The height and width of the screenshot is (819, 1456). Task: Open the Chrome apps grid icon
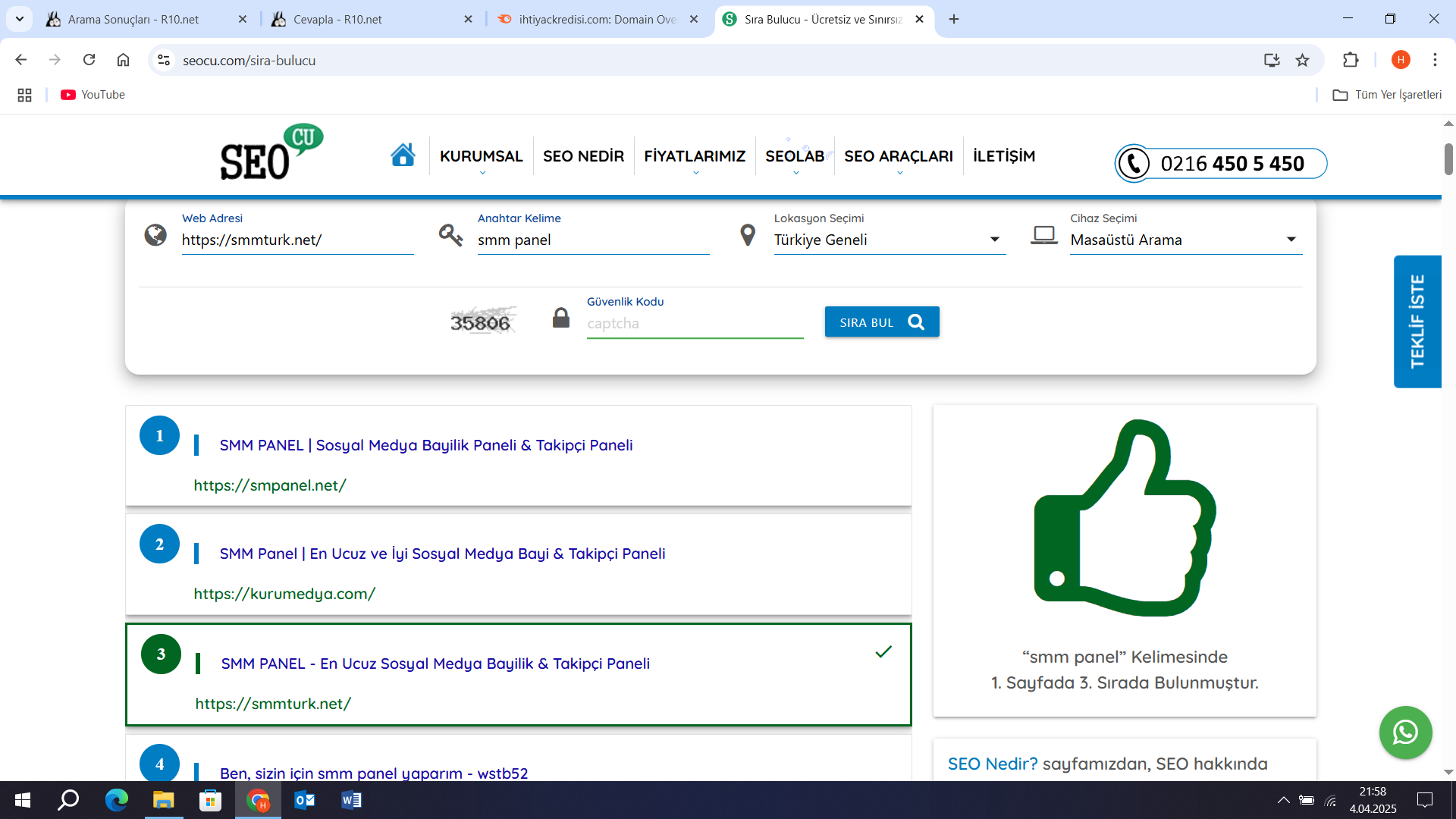click(x=24, y=95)
